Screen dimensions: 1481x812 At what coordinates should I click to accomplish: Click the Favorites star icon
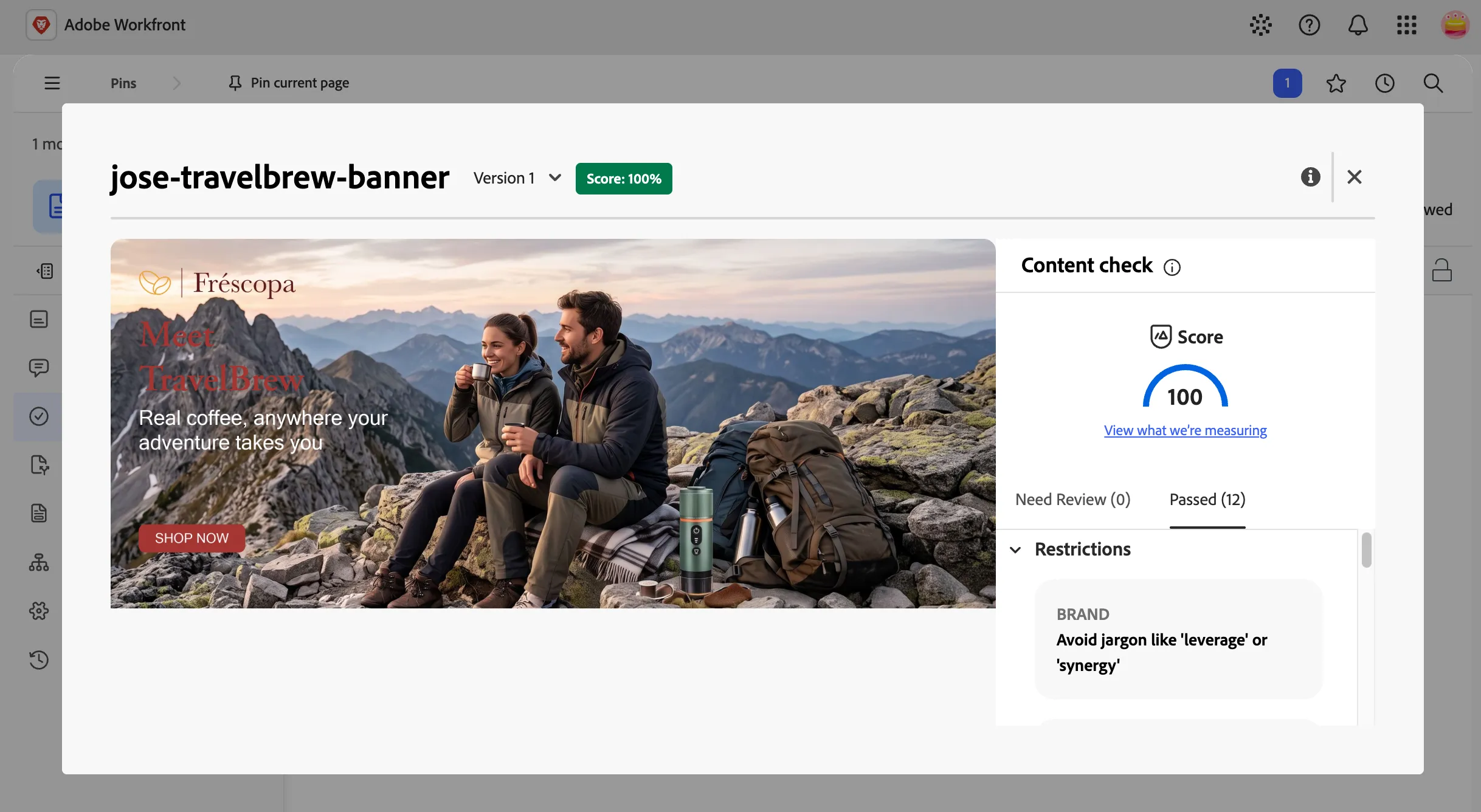[x=1336, y=83]
